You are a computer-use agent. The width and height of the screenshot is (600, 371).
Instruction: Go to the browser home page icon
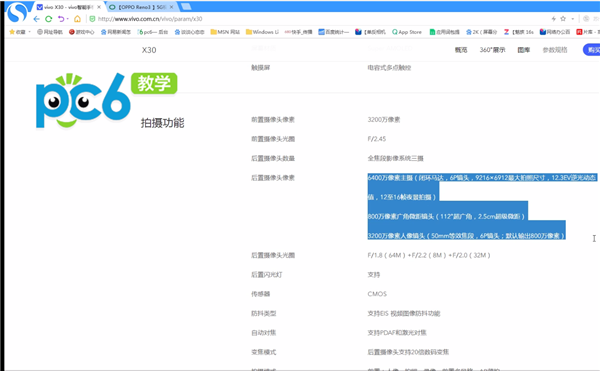pyautogui.click(x=77, y=19)
